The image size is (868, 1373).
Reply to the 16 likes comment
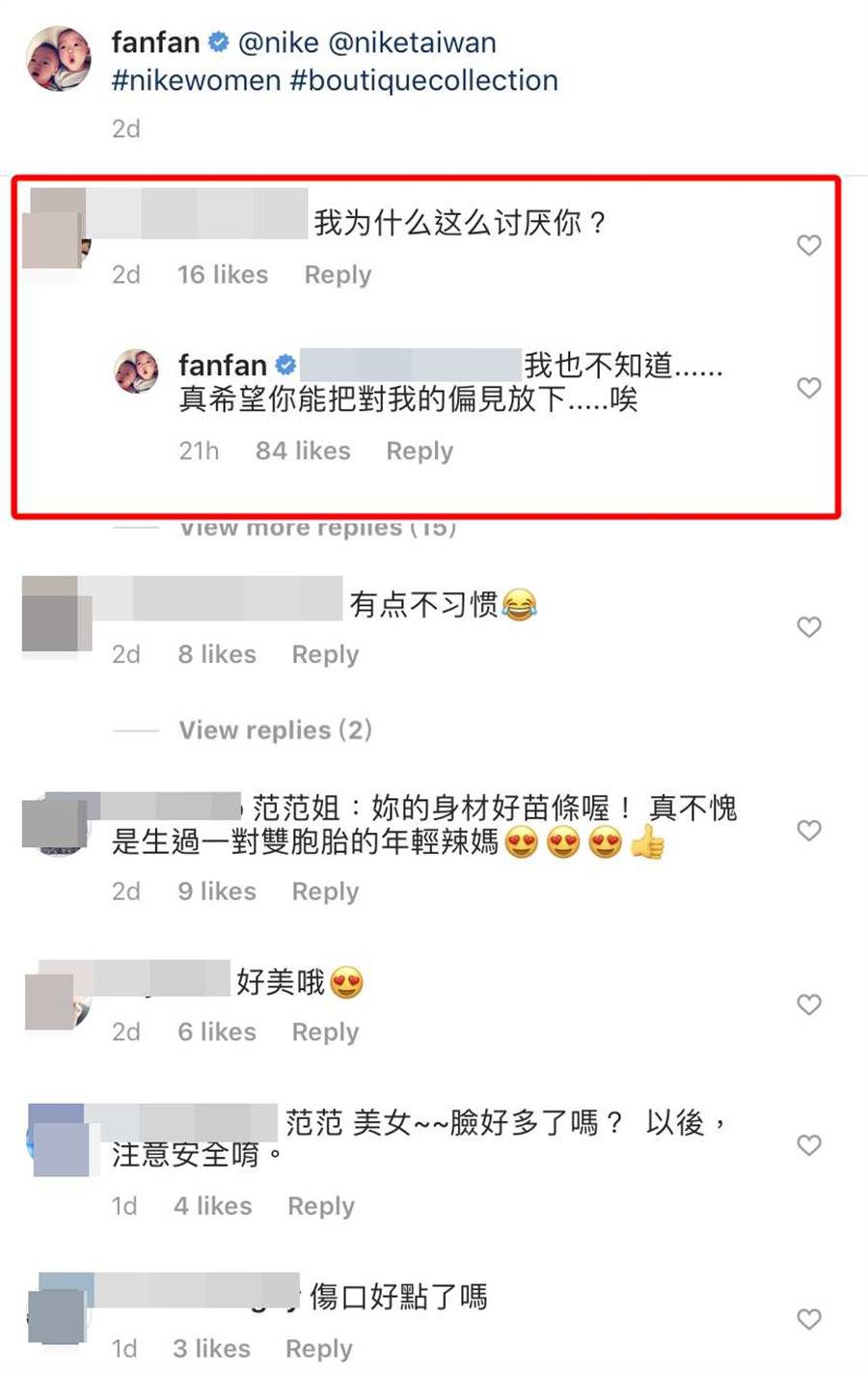click(x=338, y=275)
